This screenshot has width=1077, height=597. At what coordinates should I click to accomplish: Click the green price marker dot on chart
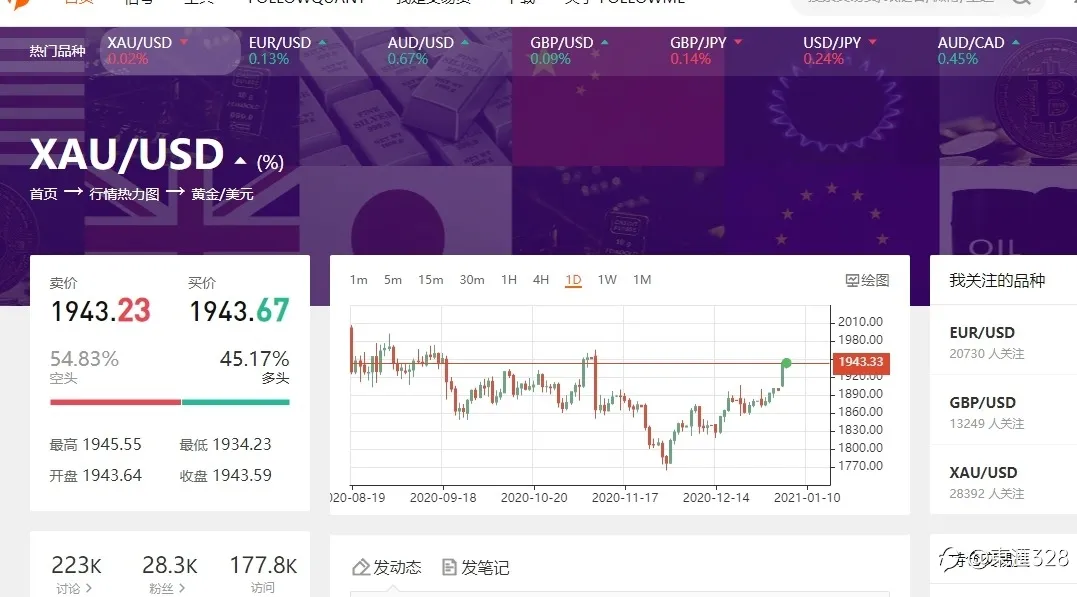786,363
